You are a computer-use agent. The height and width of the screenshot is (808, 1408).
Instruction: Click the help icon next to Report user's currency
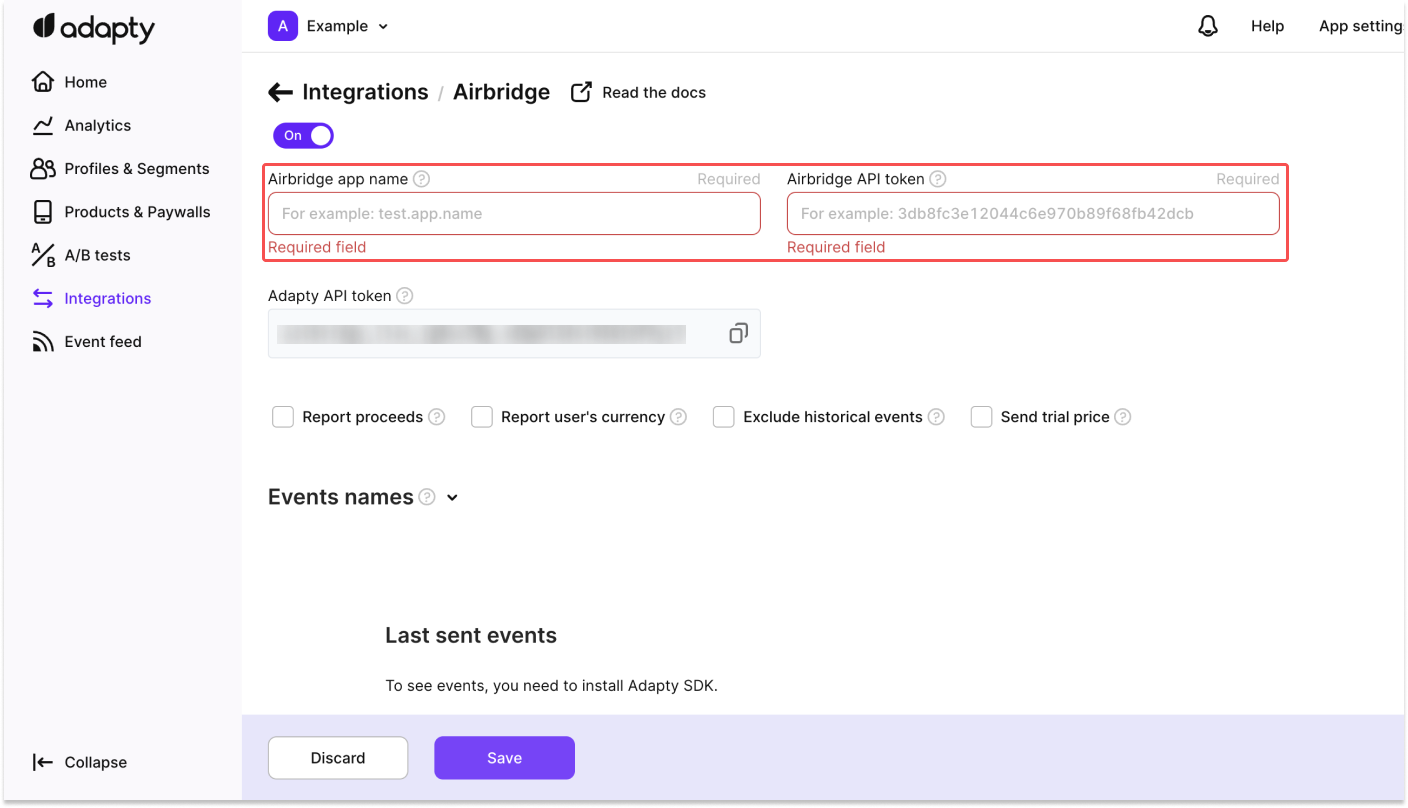pos(679,417)
